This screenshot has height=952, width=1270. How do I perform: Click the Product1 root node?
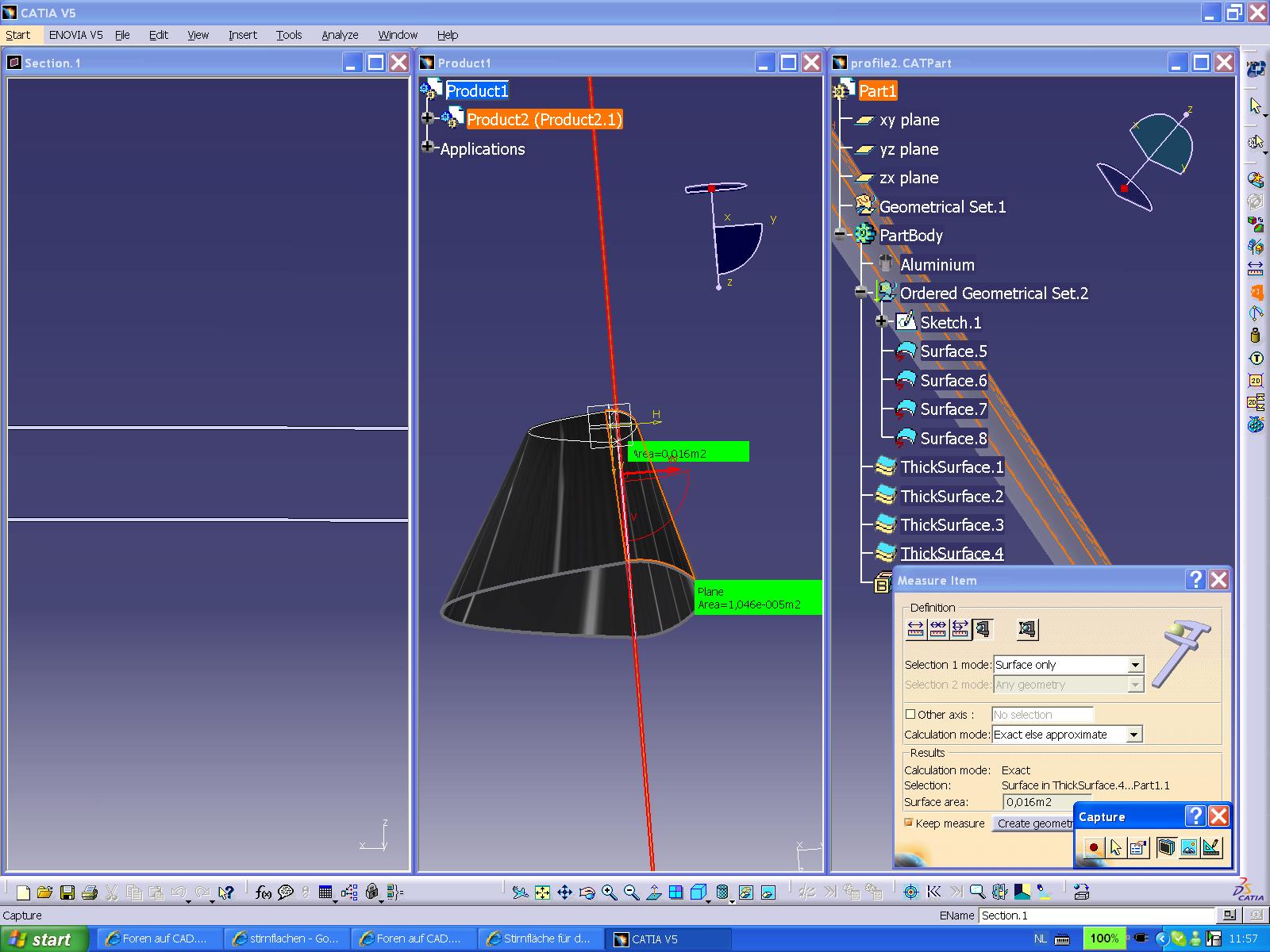[x=477, y=90]
